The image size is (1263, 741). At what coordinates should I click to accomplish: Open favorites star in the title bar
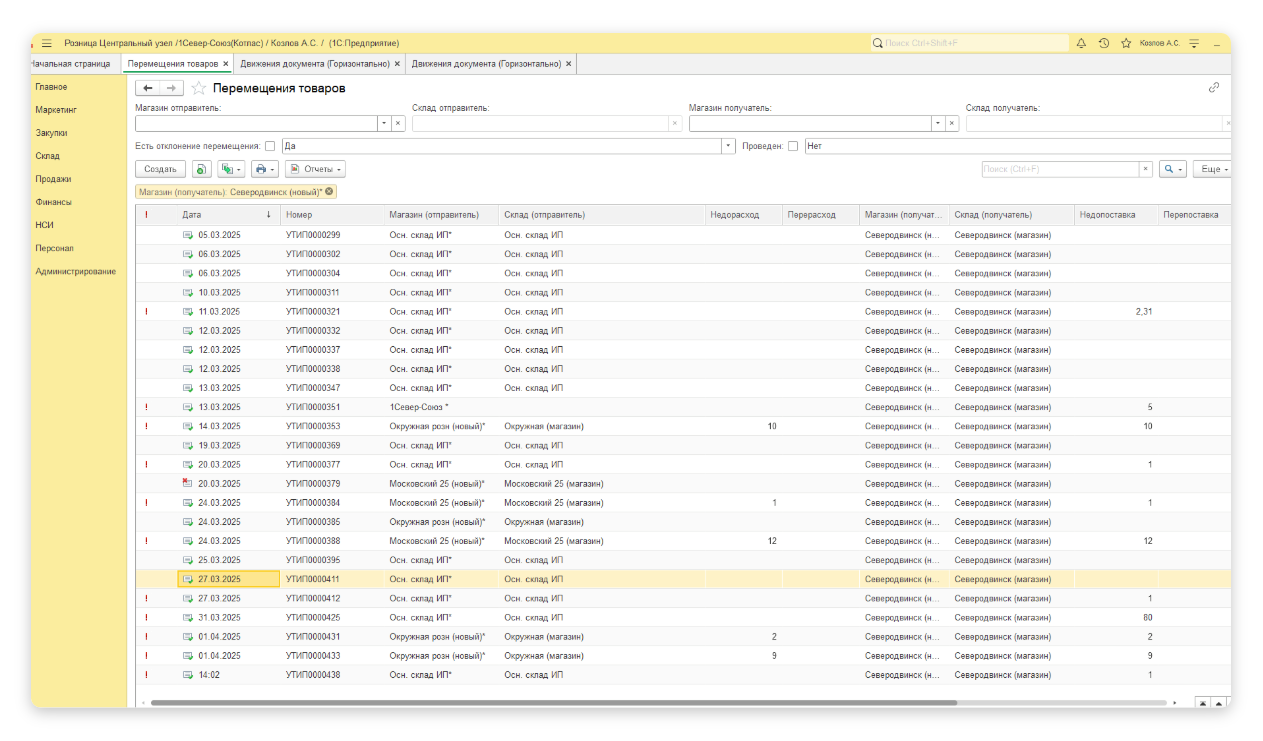[1126, 43]
